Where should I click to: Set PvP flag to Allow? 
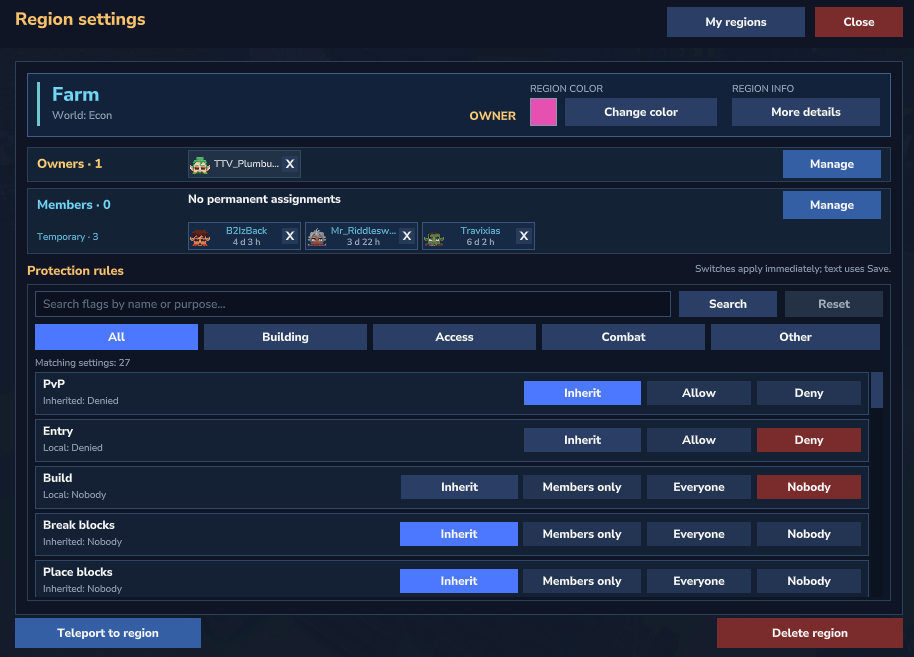(x=699, y=393)
